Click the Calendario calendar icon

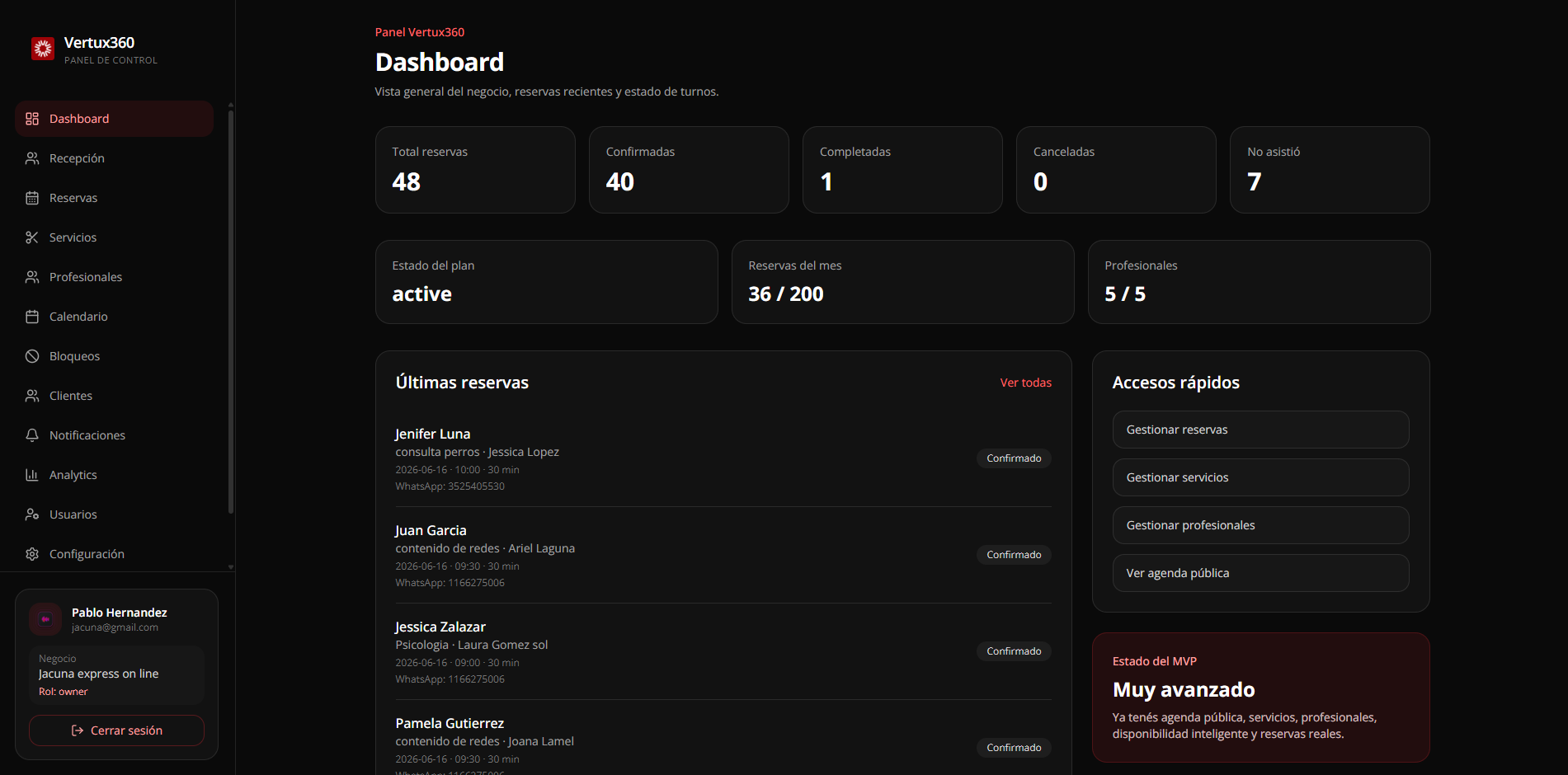pyautogui.click(x=32, y=317)
